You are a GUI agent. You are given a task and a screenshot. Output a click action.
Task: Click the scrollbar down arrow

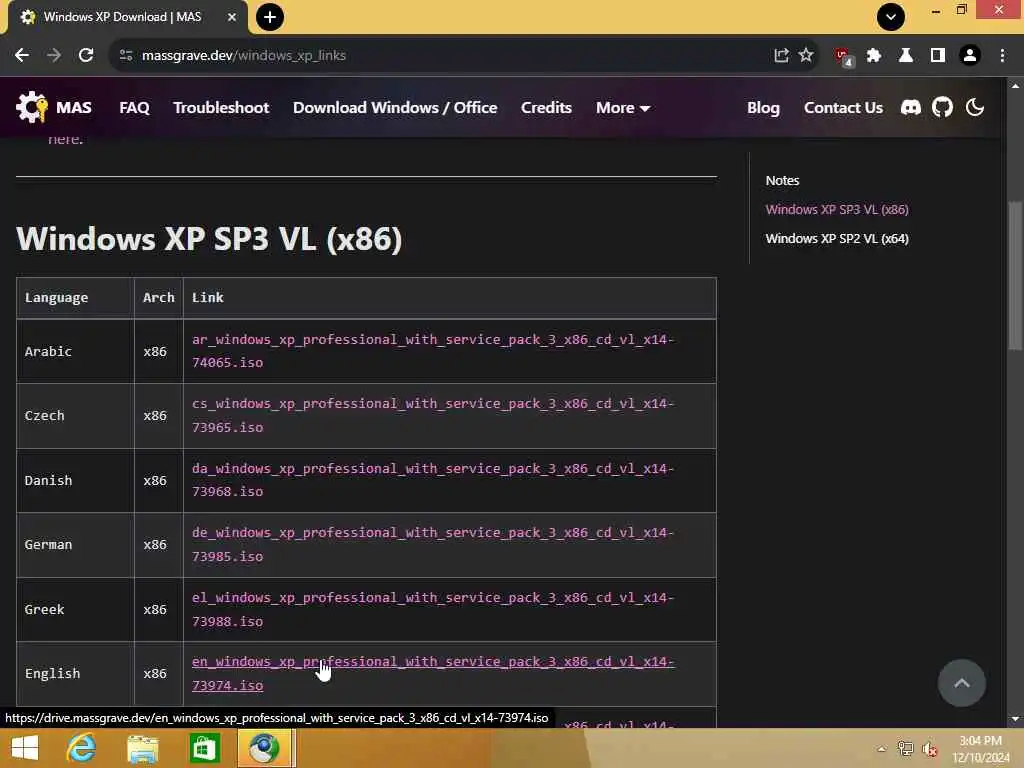1015,719
